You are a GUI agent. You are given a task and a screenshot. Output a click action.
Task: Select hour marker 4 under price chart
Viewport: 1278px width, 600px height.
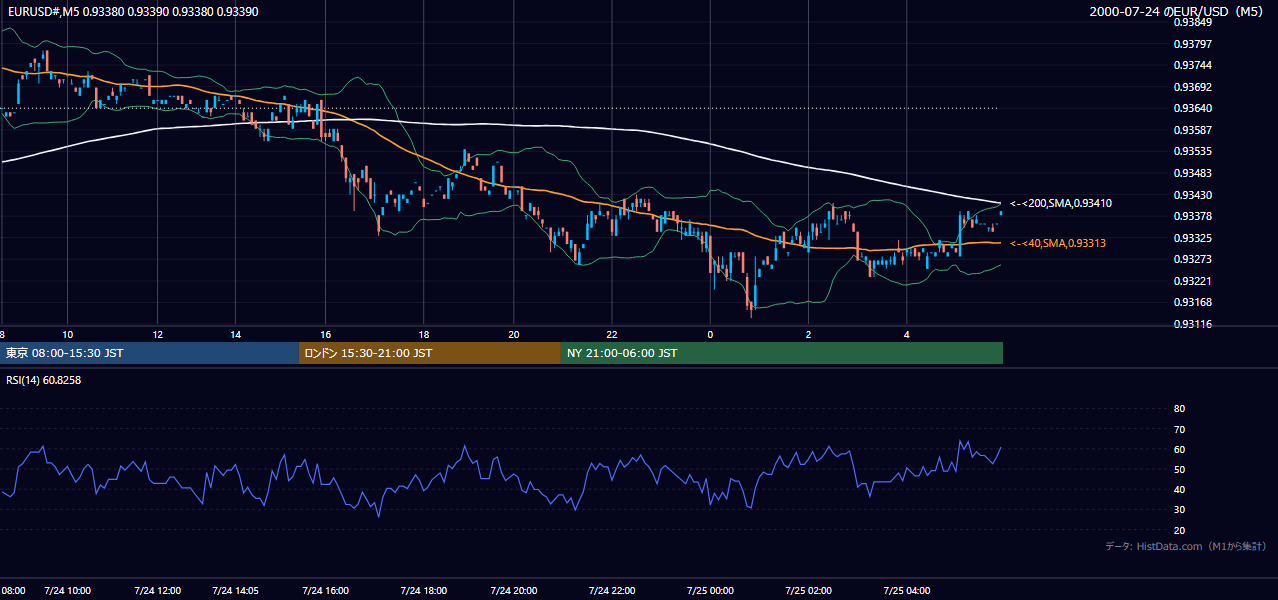click(x=907, y=334)
